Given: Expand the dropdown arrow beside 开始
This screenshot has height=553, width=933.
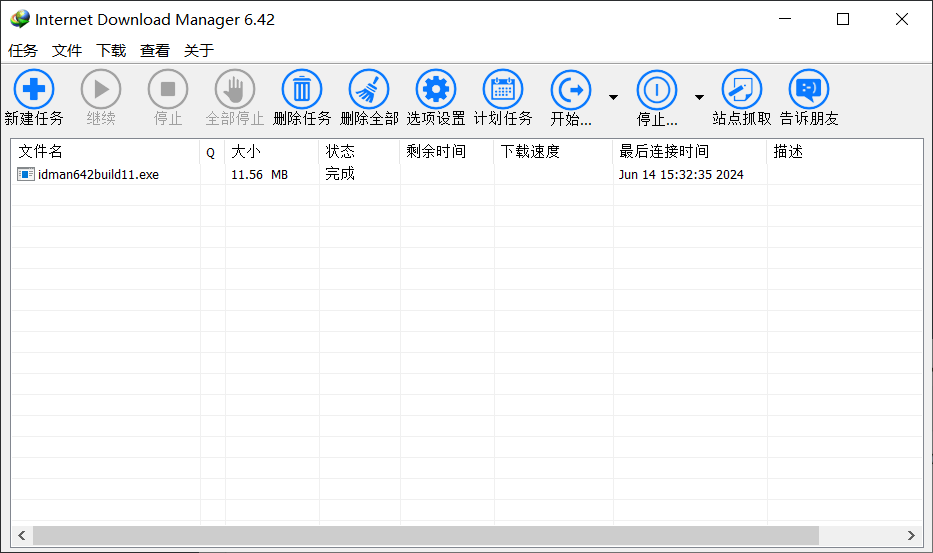Looking at the screenshot, I should pos(613,97).
